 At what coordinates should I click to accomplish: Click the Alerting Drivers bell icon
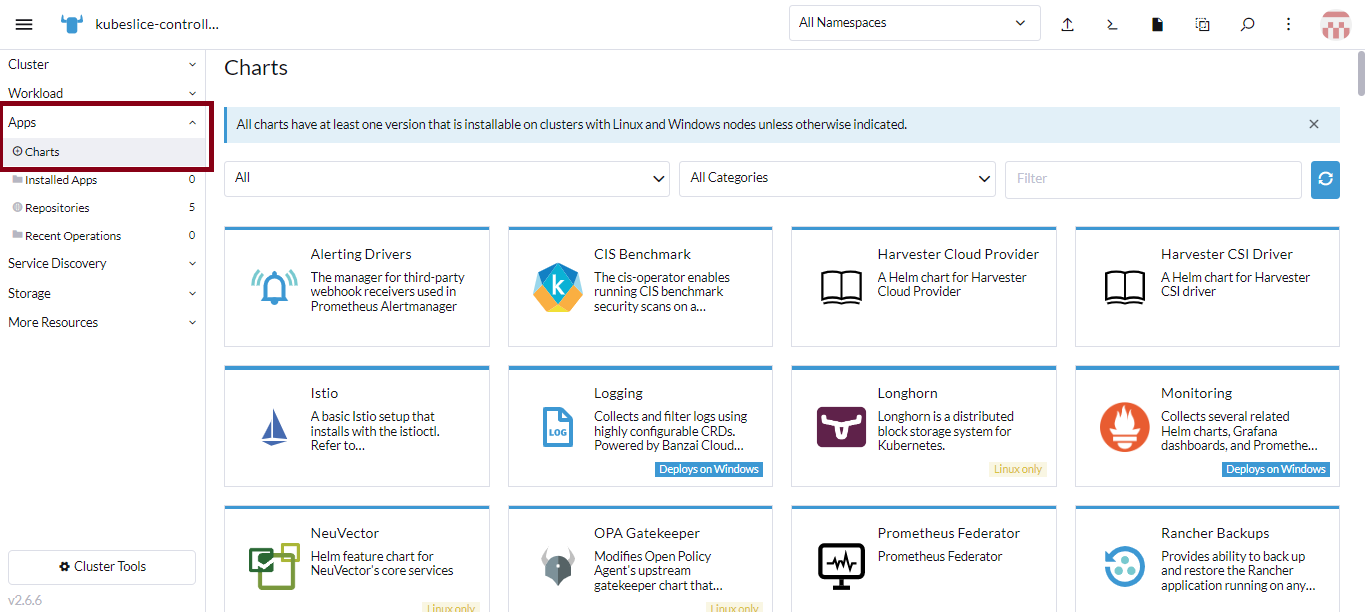(x=274, y=287)
